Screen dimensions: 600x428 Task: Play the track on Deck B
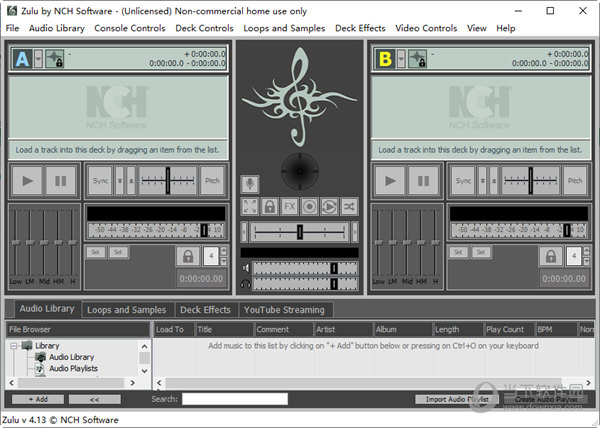click(390, 181)
